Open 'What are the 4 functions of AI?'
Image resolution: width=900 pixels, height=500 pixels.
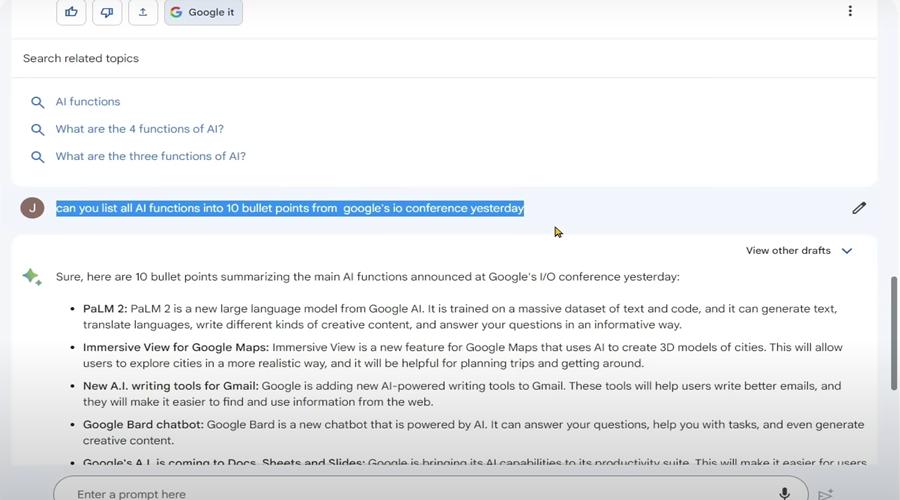coord(139,129)
